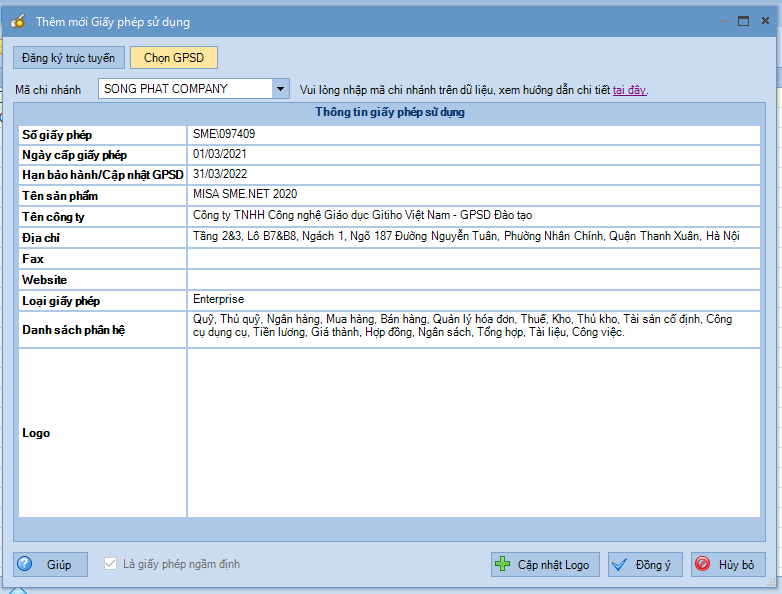Image resolution: width=782 pixels, height=594 pixels.
Task: Click the Loại giấy phép label
Action: tap(61, 301)
